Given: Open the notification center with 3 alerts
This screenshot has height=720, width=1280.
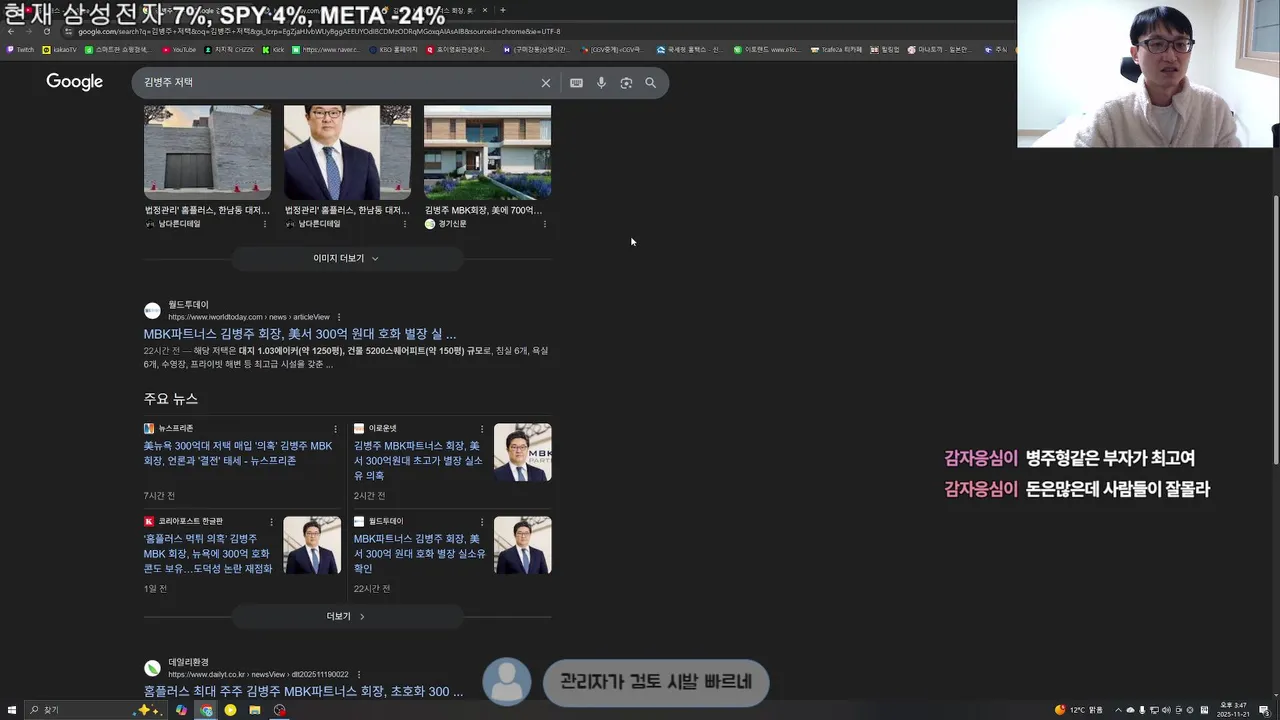Looking at the screenshot, I should tap(1264, 710).
